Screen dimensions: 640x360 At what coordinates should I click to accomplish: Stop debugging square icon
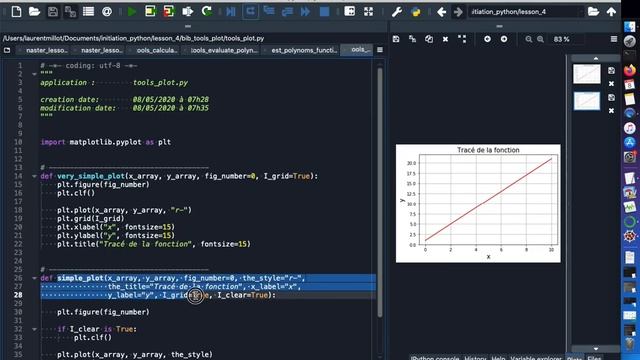pyautogui.click(x=324, y=11)
